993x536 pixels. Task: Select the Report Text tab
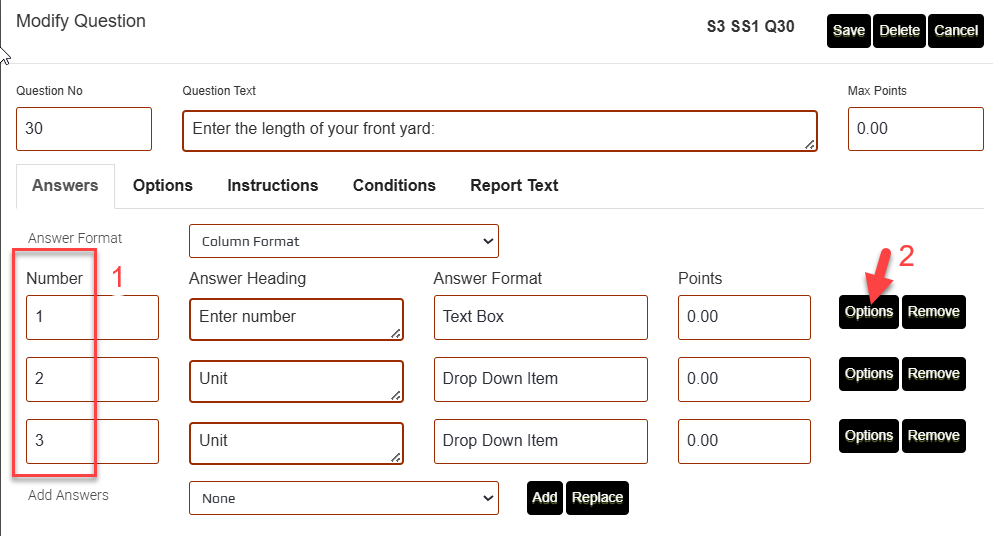(514, 185)
